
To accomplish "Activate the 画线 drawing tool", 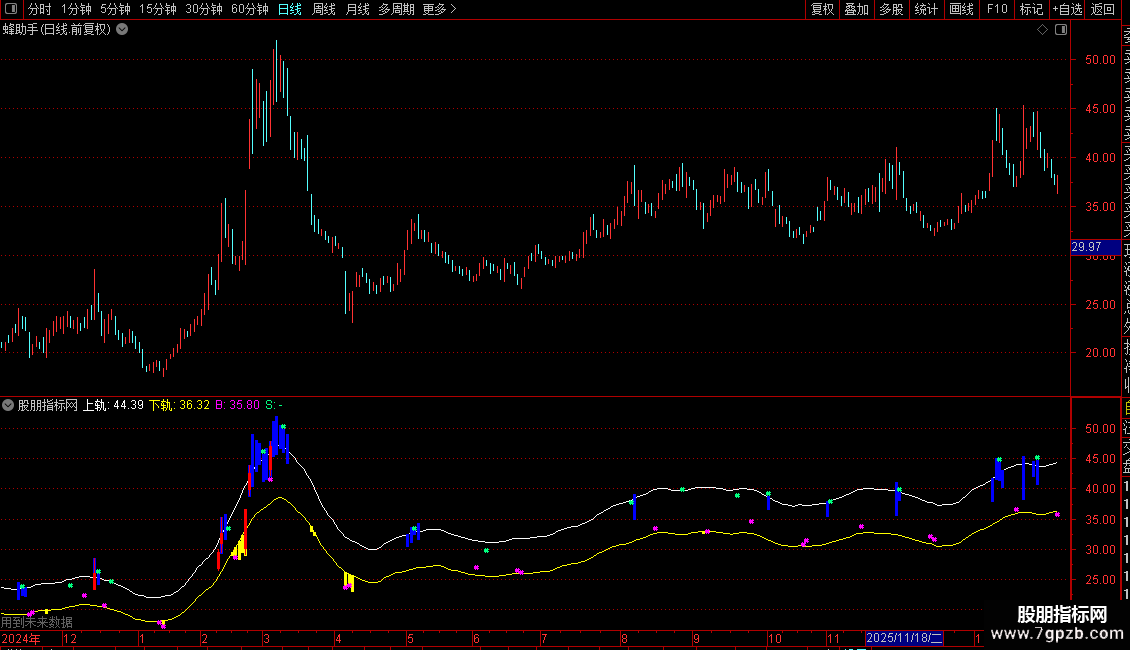I will [961, 9].
